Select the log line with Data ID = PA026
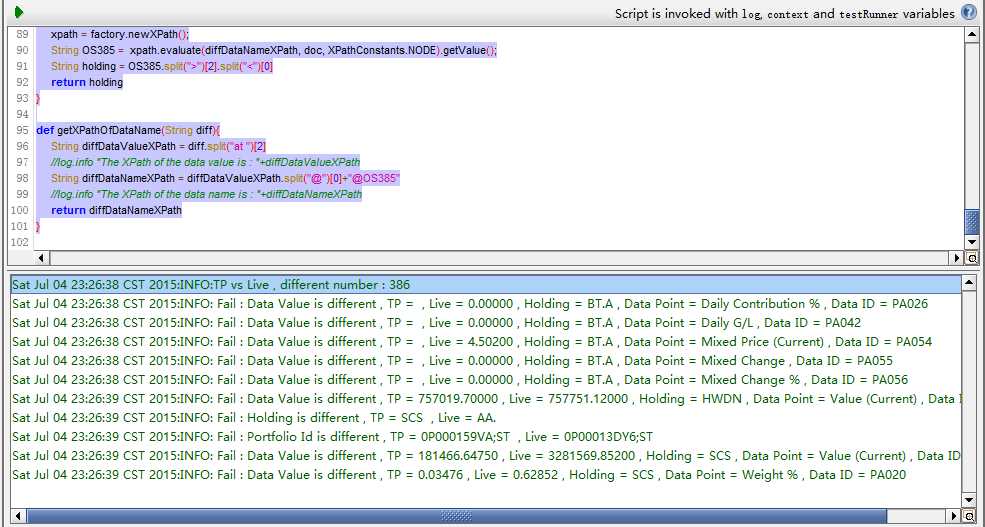The height and width of the screenshot is (527, 985). (x=486, y=304)
